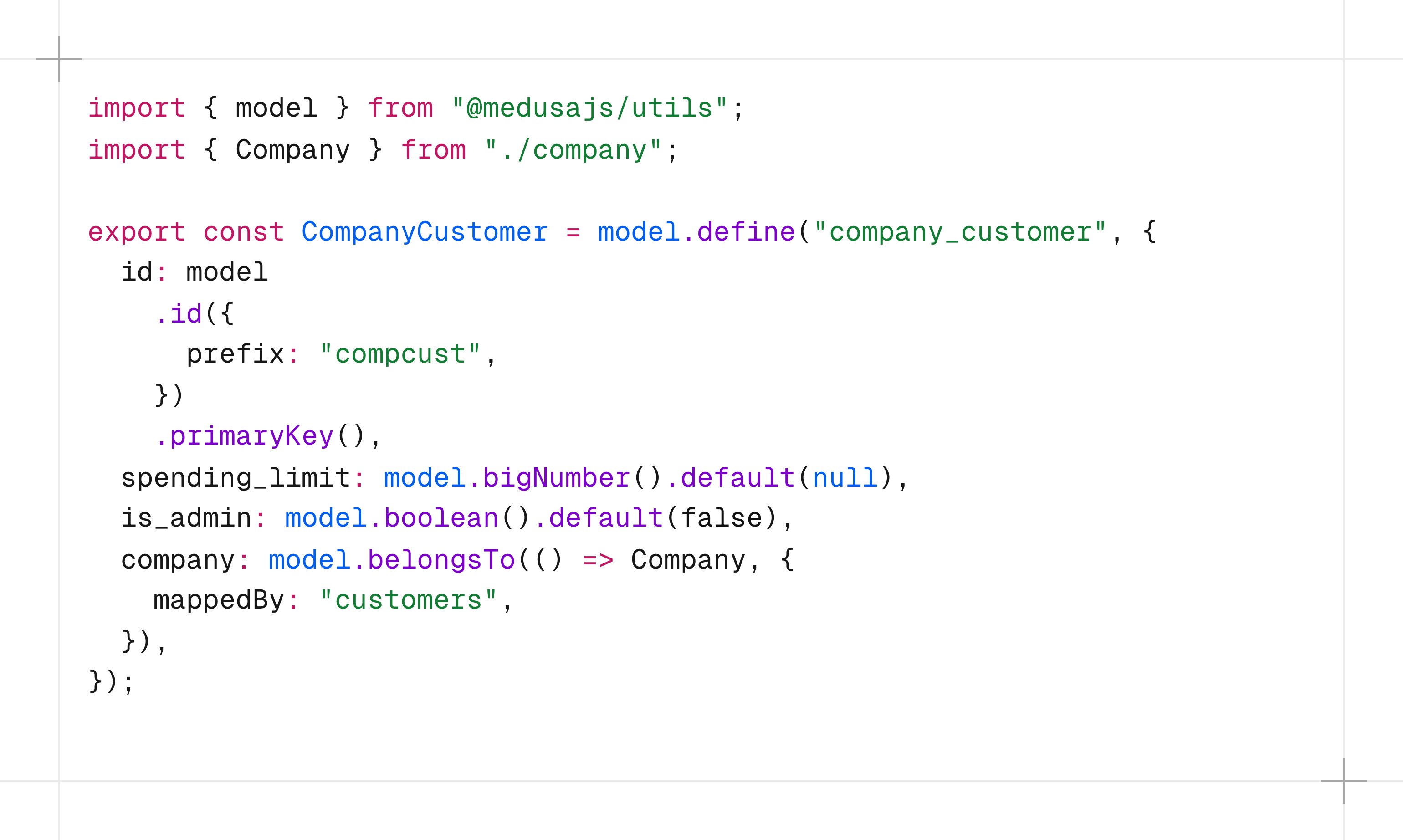The width and height of the screenshot is (1403, 840).
Task: Click the primaryKey method call
Action: [252, 436]
